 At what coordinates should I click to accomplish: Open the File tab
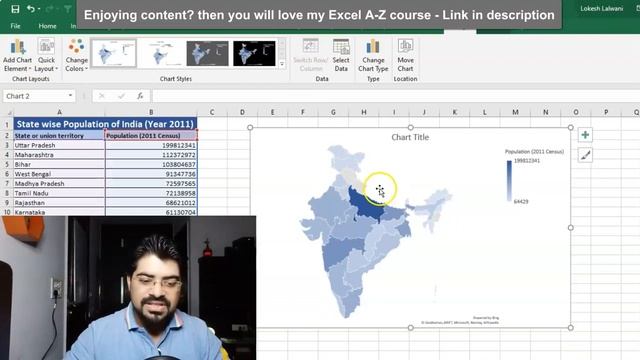pyautogui.click(x=16, y=26)
